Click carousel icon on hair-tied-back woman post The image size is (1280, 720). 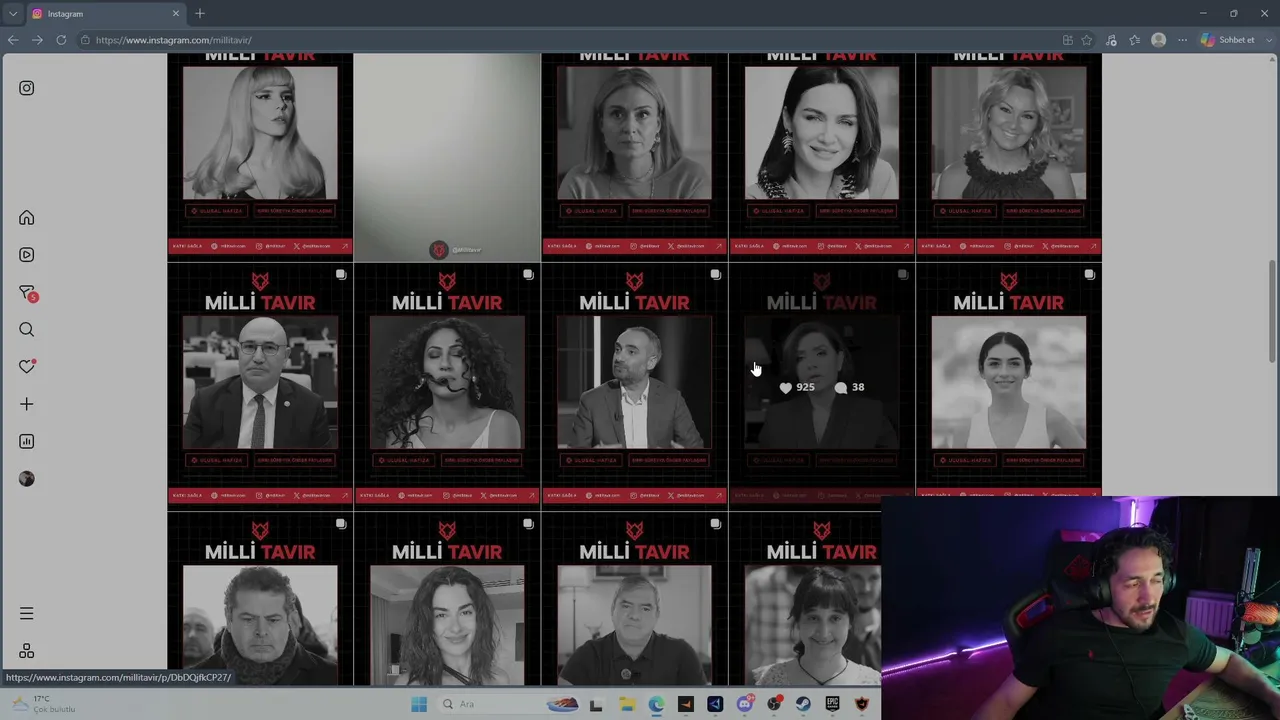pos(1089,274)
